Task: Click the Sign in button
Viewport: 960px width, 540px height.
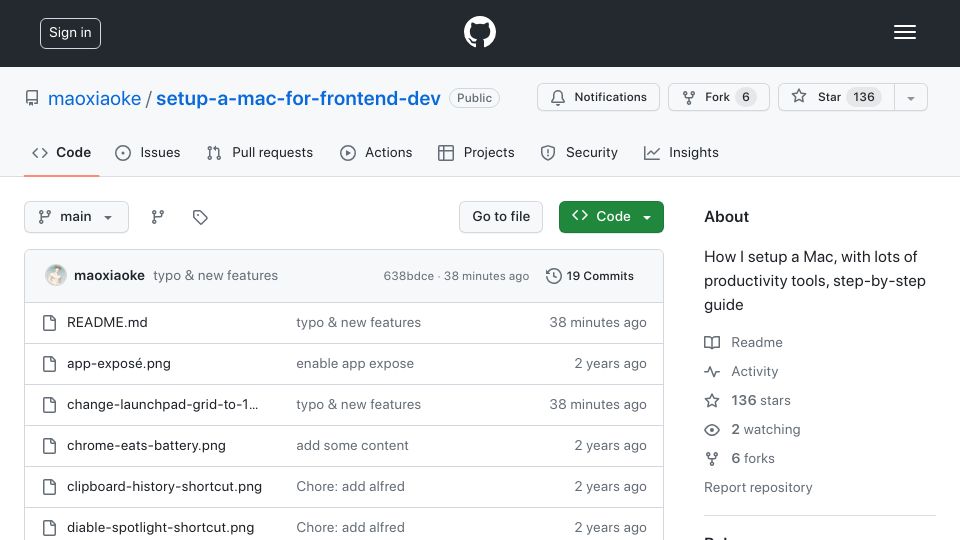Action: tap(70, 33)
